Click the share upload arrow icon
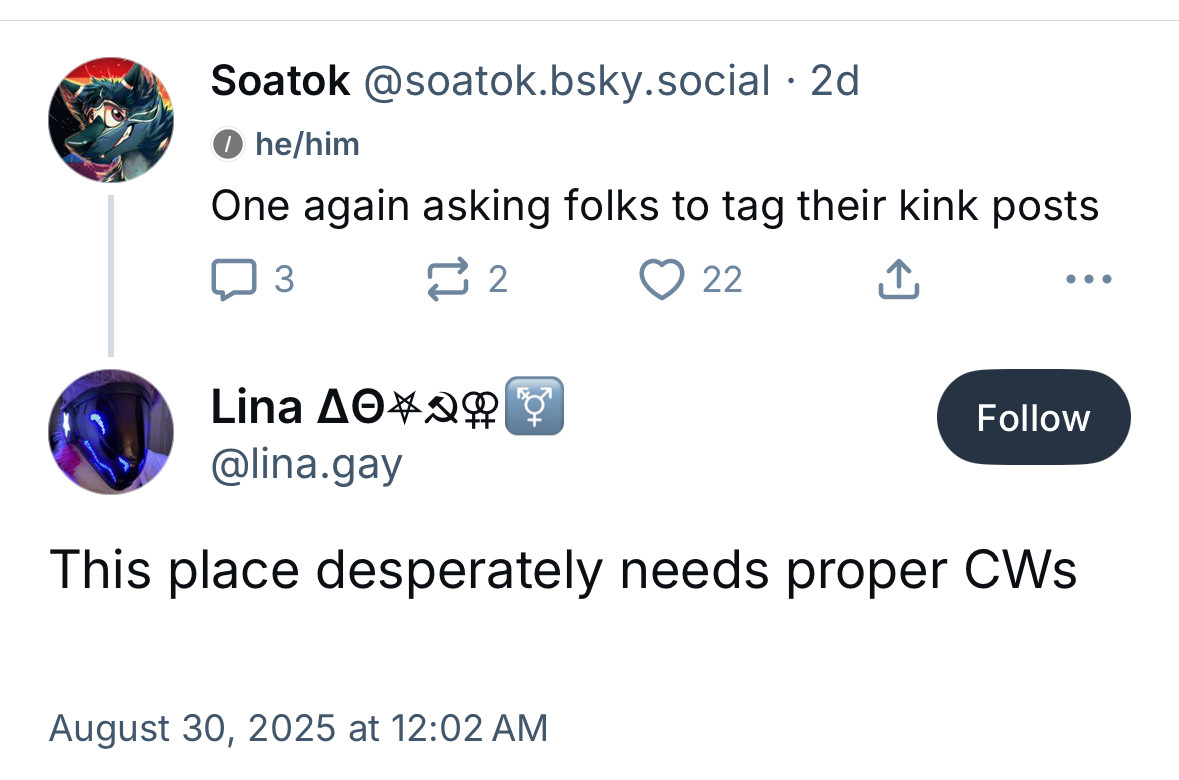The width and height of the screenshot is (1179, 780). pos(897,280)
